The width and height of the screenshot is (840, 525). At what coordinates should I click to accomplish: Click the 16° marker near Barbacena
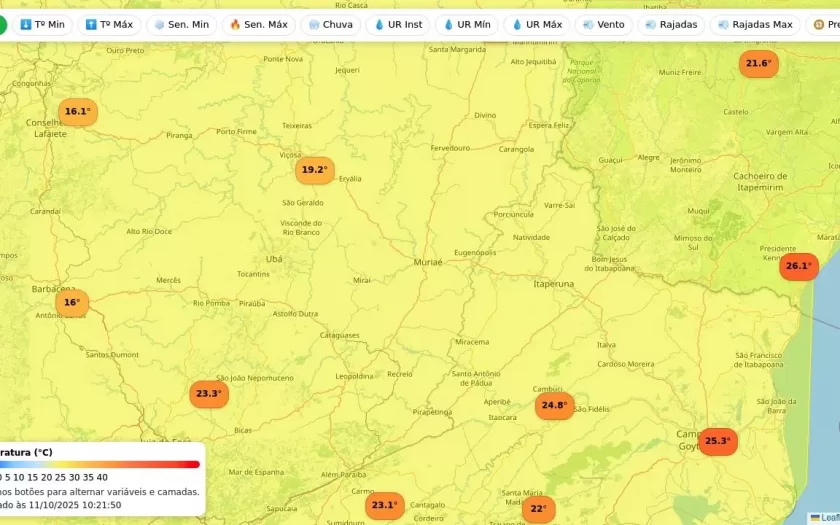point(72,303)
